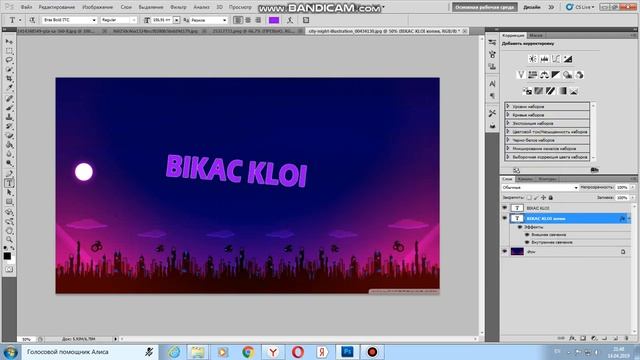Open the Paragraph panel icon in dock
The image size is (640, 360).
click(x=492, y=96)
